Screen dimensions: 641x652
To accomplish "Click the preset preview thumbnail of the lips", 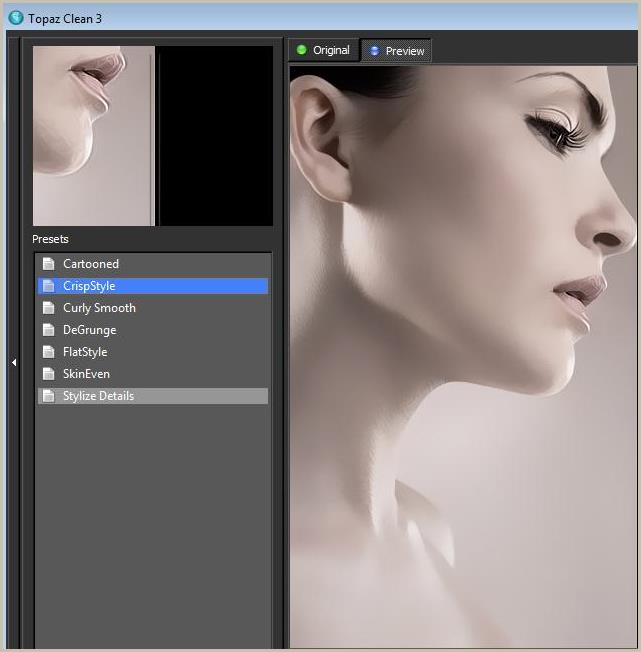I will (x=94, y=135).
